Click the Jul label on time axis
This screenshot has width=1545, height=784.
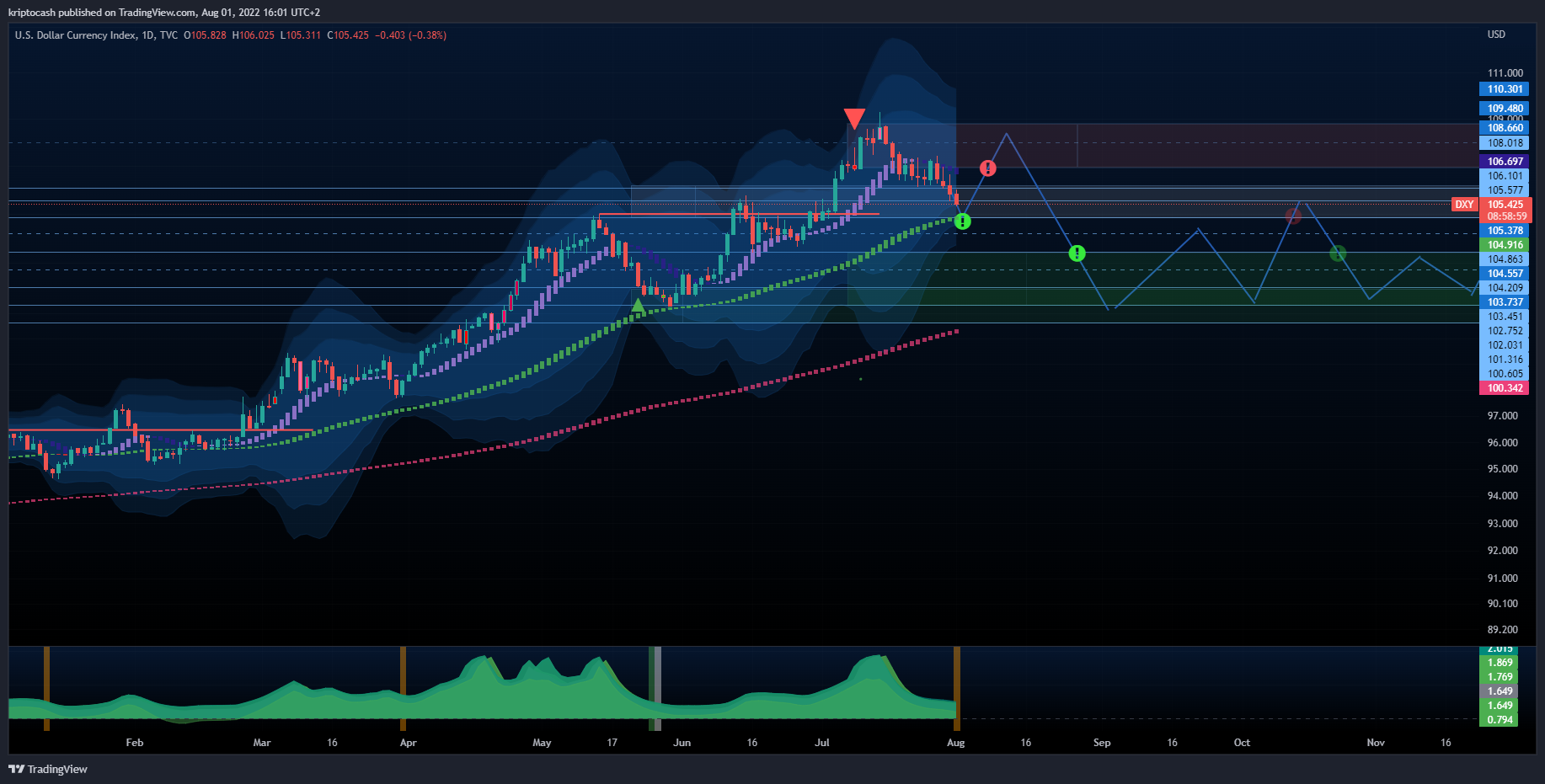point(821,743)
